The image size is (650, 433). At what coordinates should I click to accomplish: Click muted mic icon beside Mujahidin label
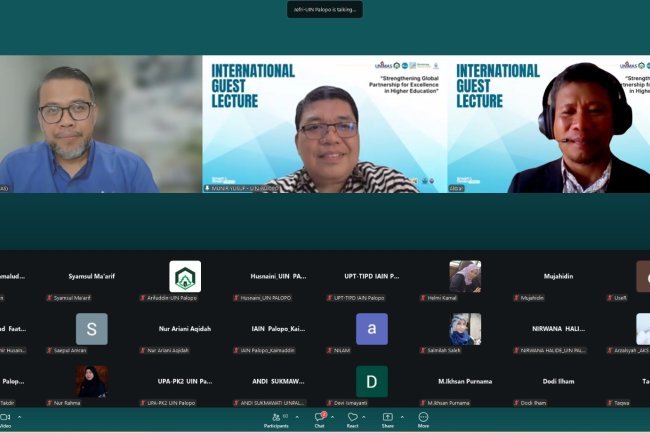click(517, 298)
